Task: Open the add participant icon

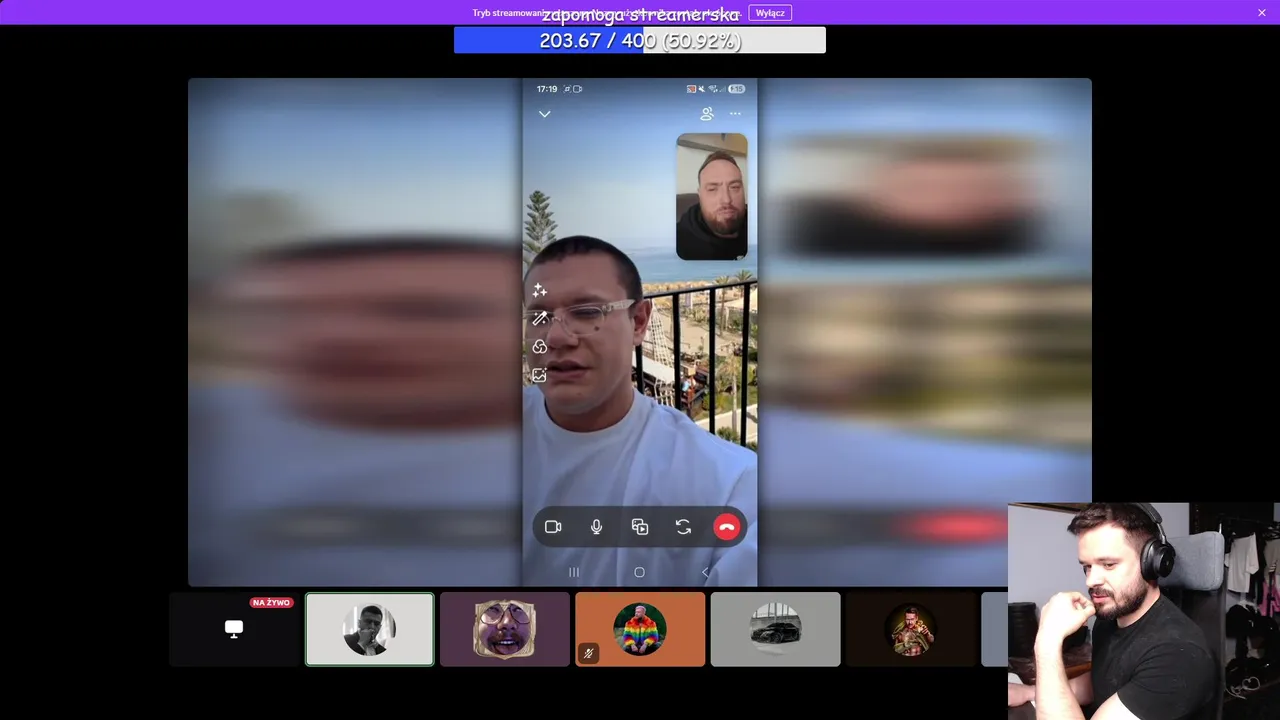Action: [707, 114]
